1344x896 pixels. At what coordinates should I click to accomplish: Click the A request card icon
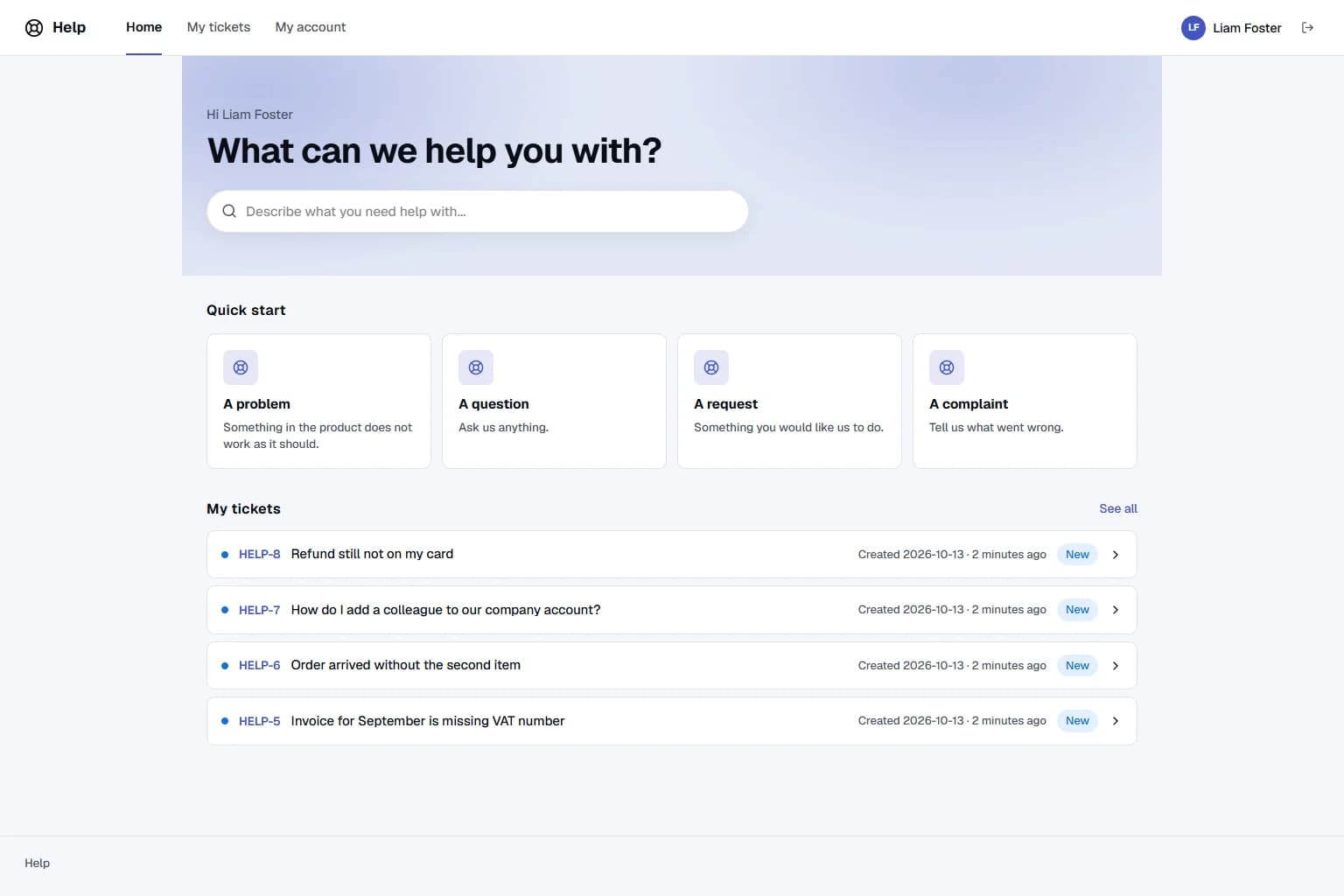[x=711, y=367]
